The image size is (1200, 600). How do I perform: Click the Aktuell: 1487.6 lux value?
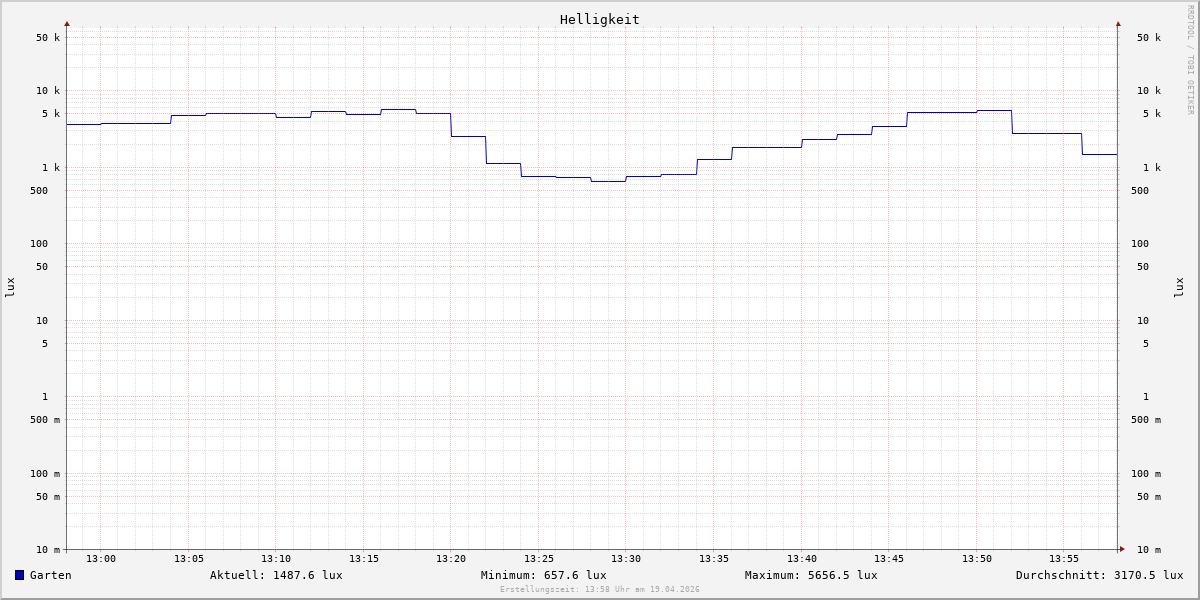point(276,575)
